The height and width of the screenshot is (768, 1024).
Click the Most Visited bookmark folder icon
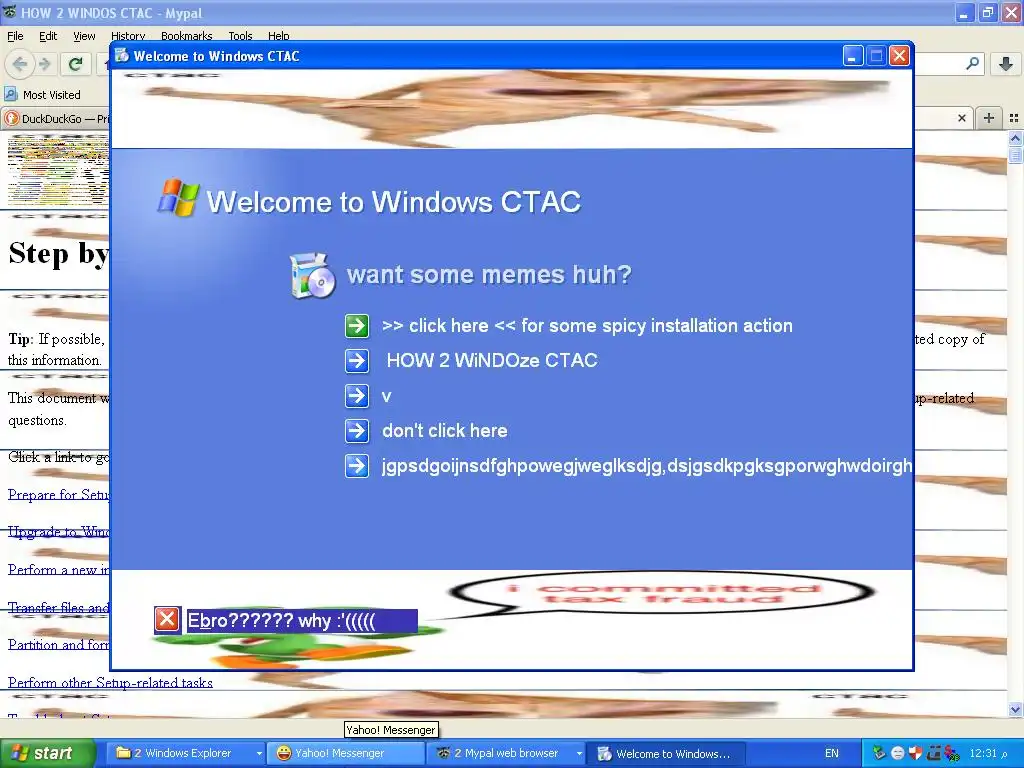tap(10, 94)
